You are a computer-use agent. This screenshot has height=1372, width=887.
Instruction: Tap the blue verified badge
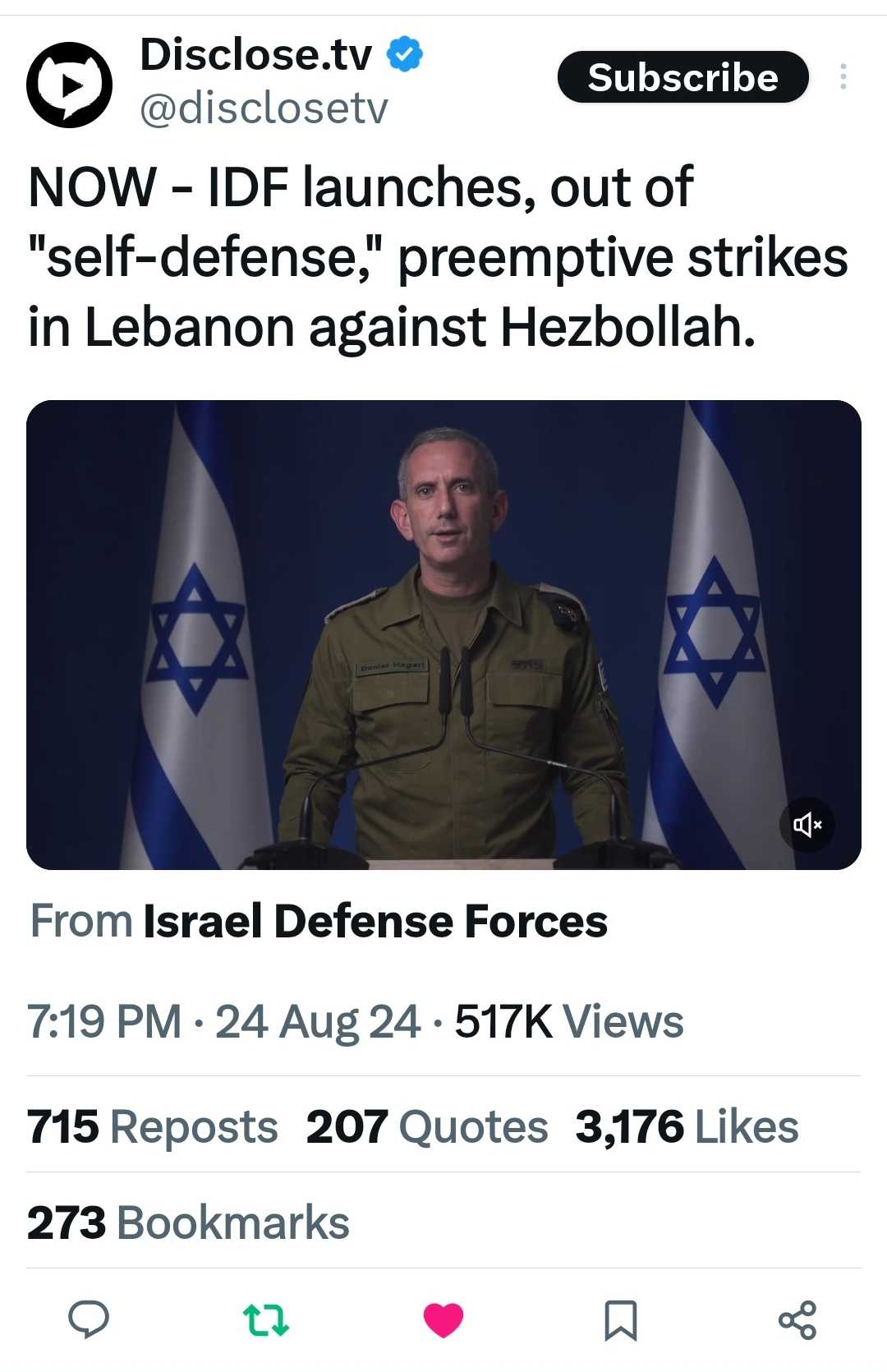click(x=405, y=54)
